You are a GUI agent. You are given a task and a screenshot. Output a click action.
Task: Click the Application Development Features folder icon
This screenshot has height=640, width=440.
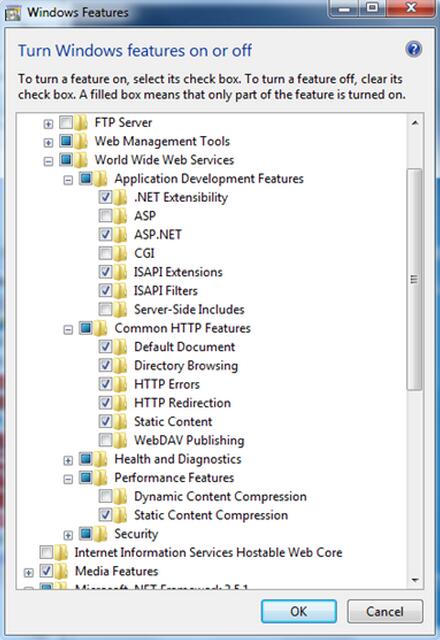tap(100, 178)
